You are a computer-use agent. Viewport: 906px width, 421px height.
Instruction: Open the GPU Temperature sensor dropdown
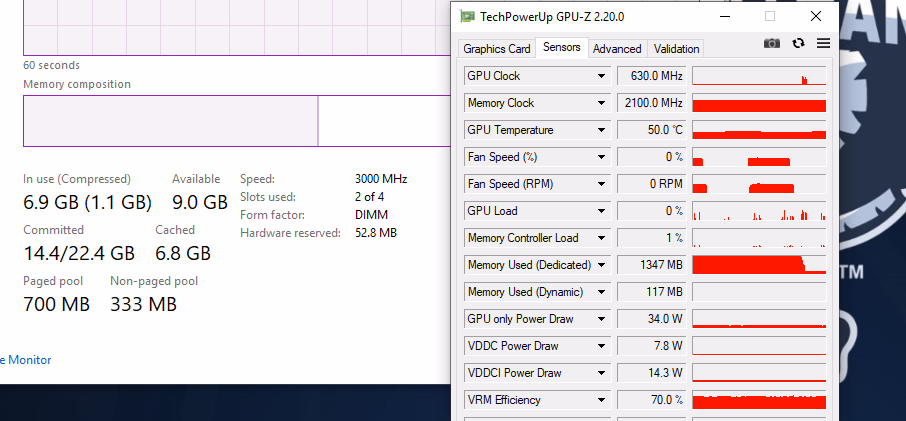click(x=601, y=130)
